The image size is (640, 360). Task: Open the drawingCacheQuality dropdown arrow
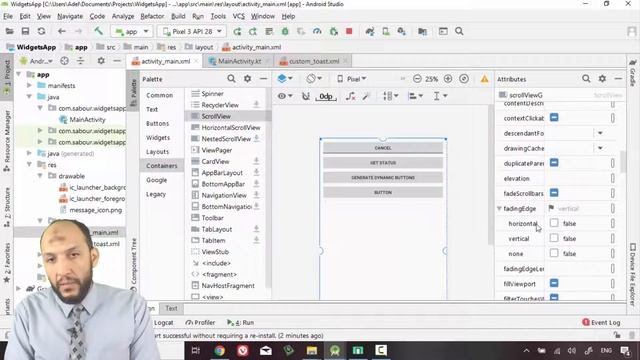tap(600, 148)
